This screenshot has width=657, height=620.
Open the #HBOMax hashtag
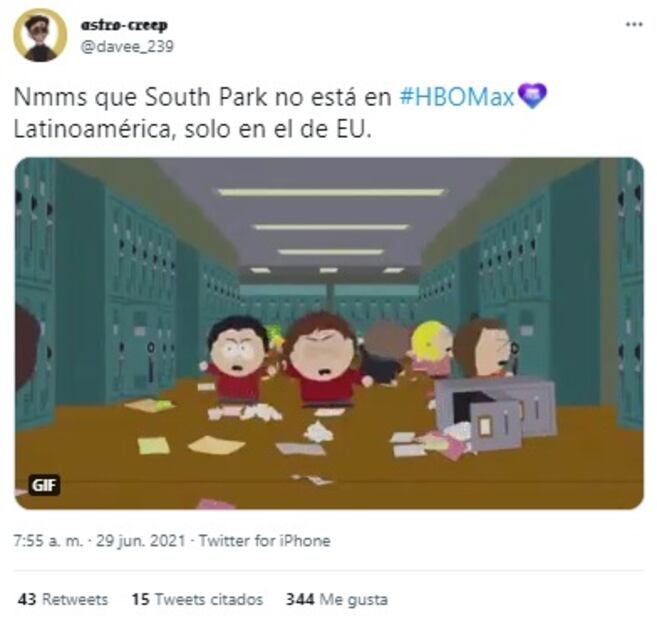(456, 97)
